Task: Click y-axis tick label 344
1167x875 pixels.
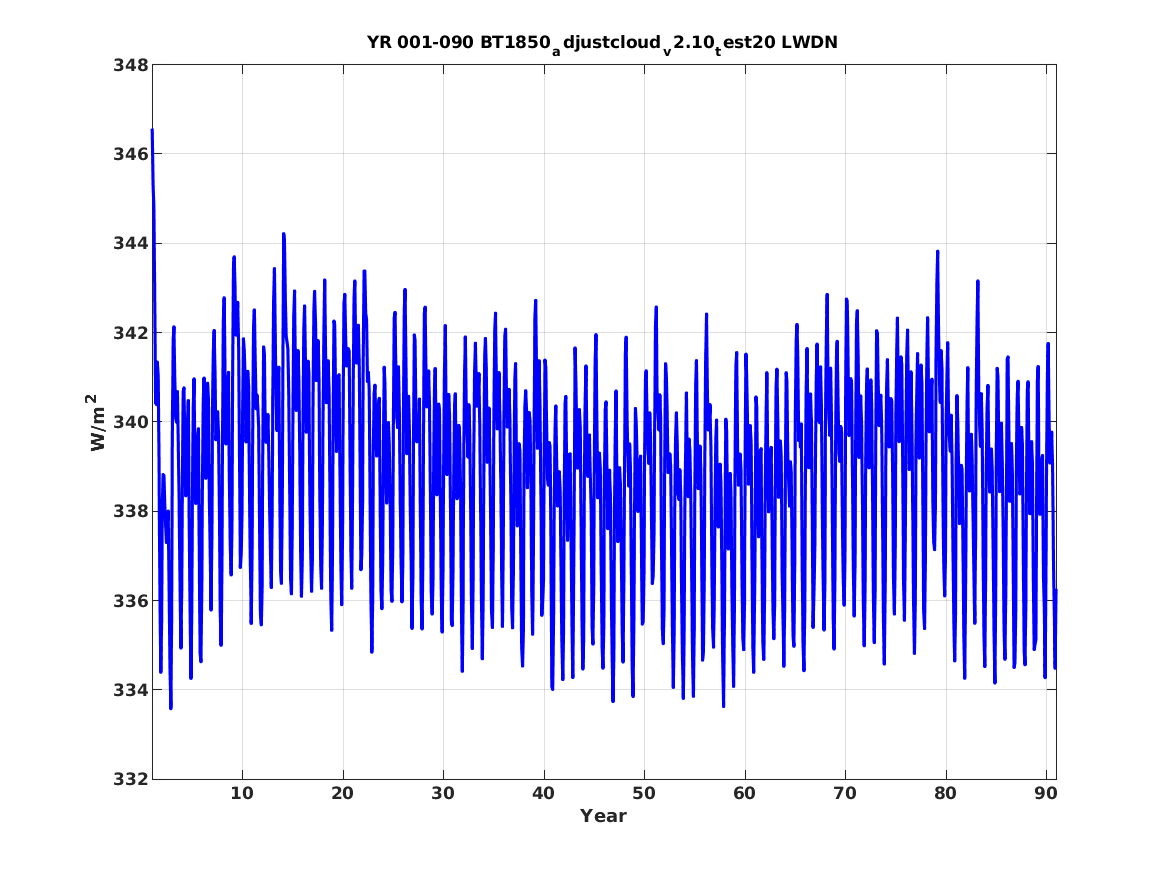Action: (x=131, y=243)
